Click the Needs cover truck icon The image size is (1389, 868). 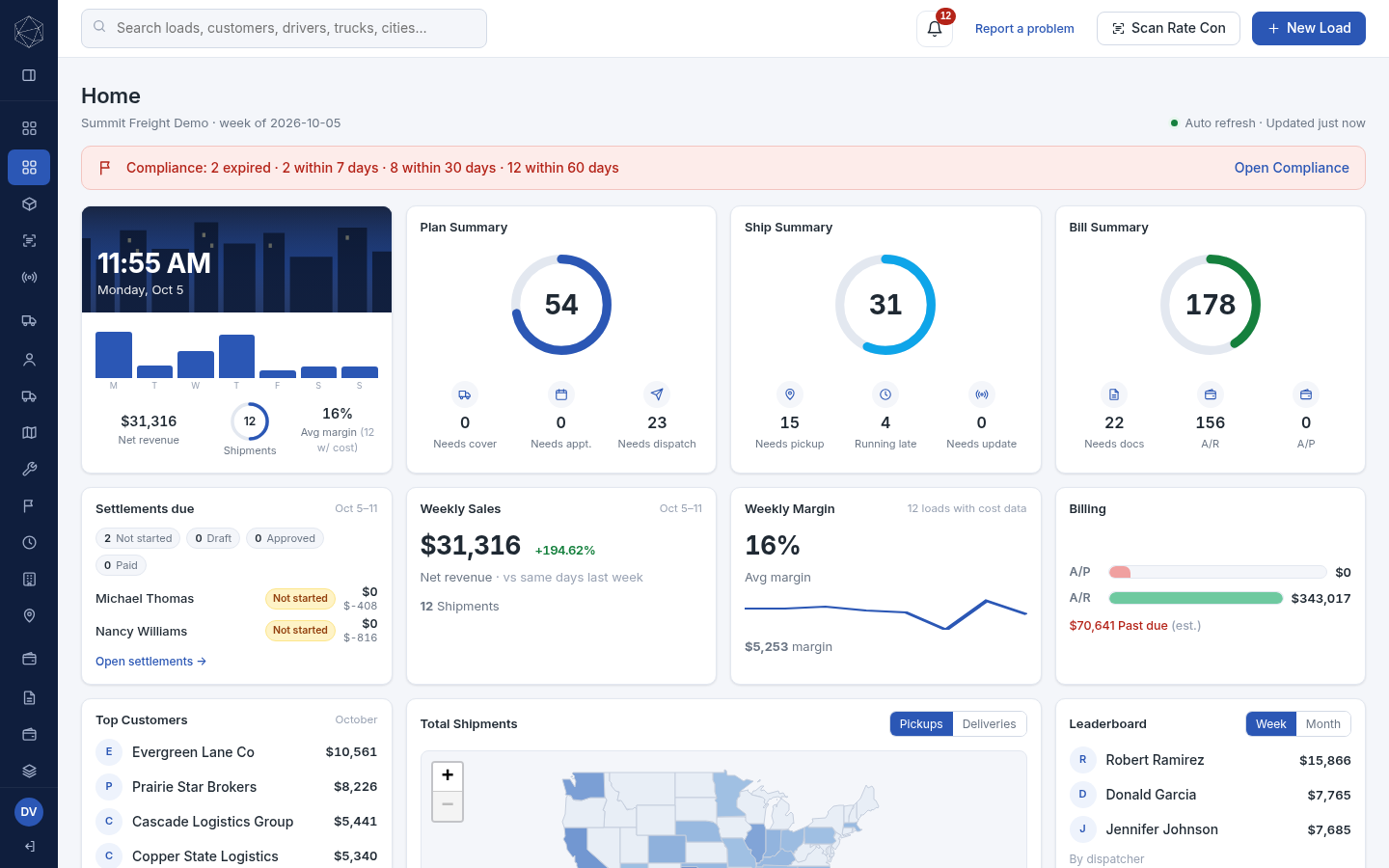[465, 394]
